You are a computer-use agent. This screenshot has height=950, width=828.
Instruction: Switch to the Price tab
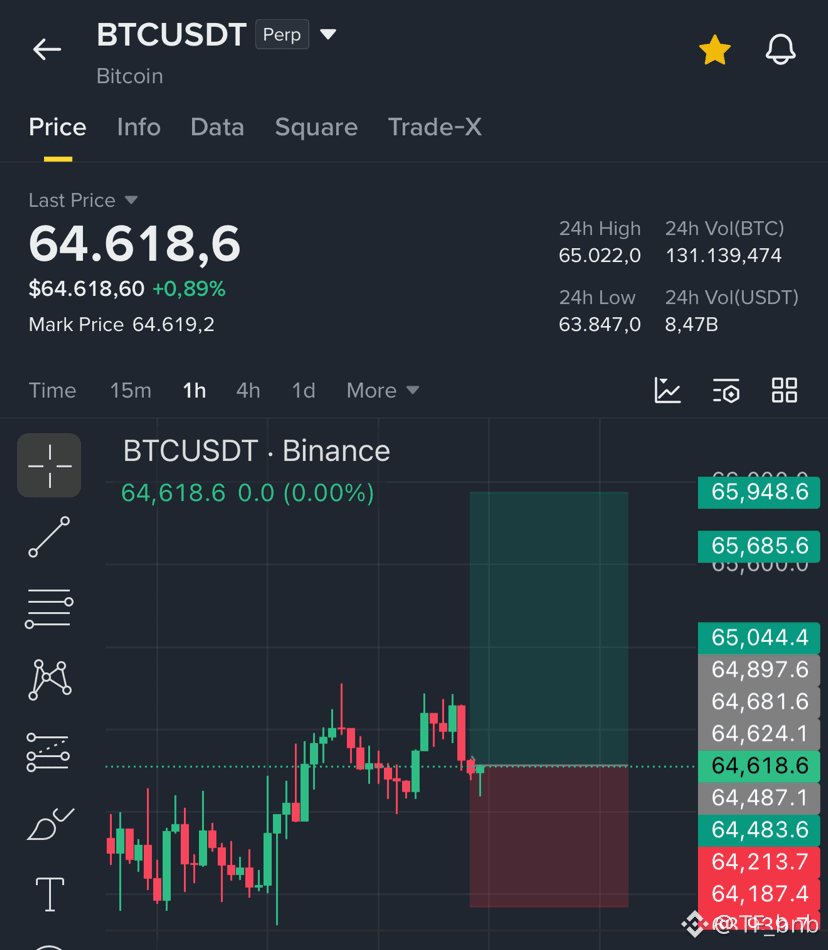point(58,127)
